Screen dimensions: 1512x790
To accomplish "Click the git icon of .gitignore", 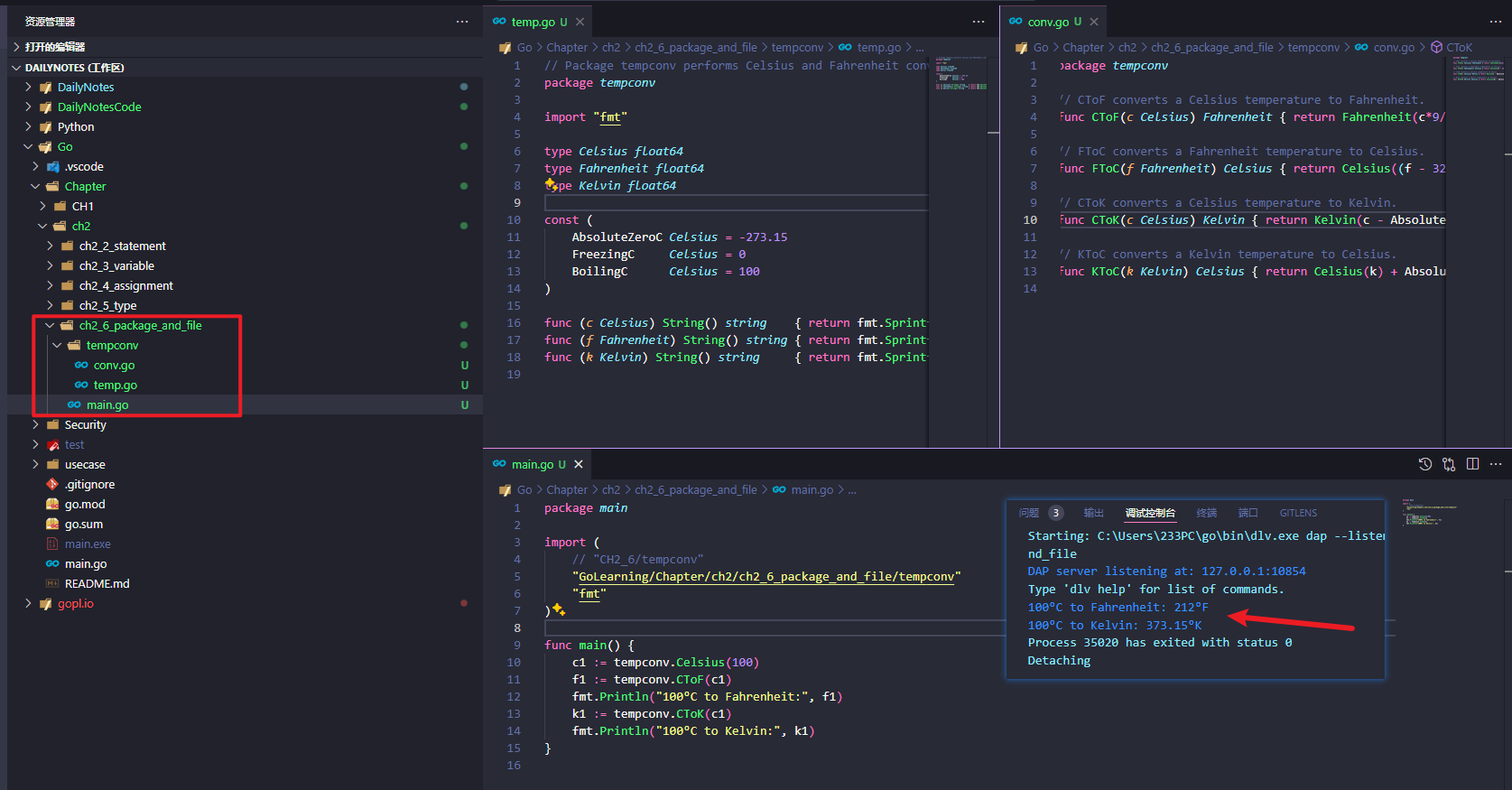I will (52, 484).
